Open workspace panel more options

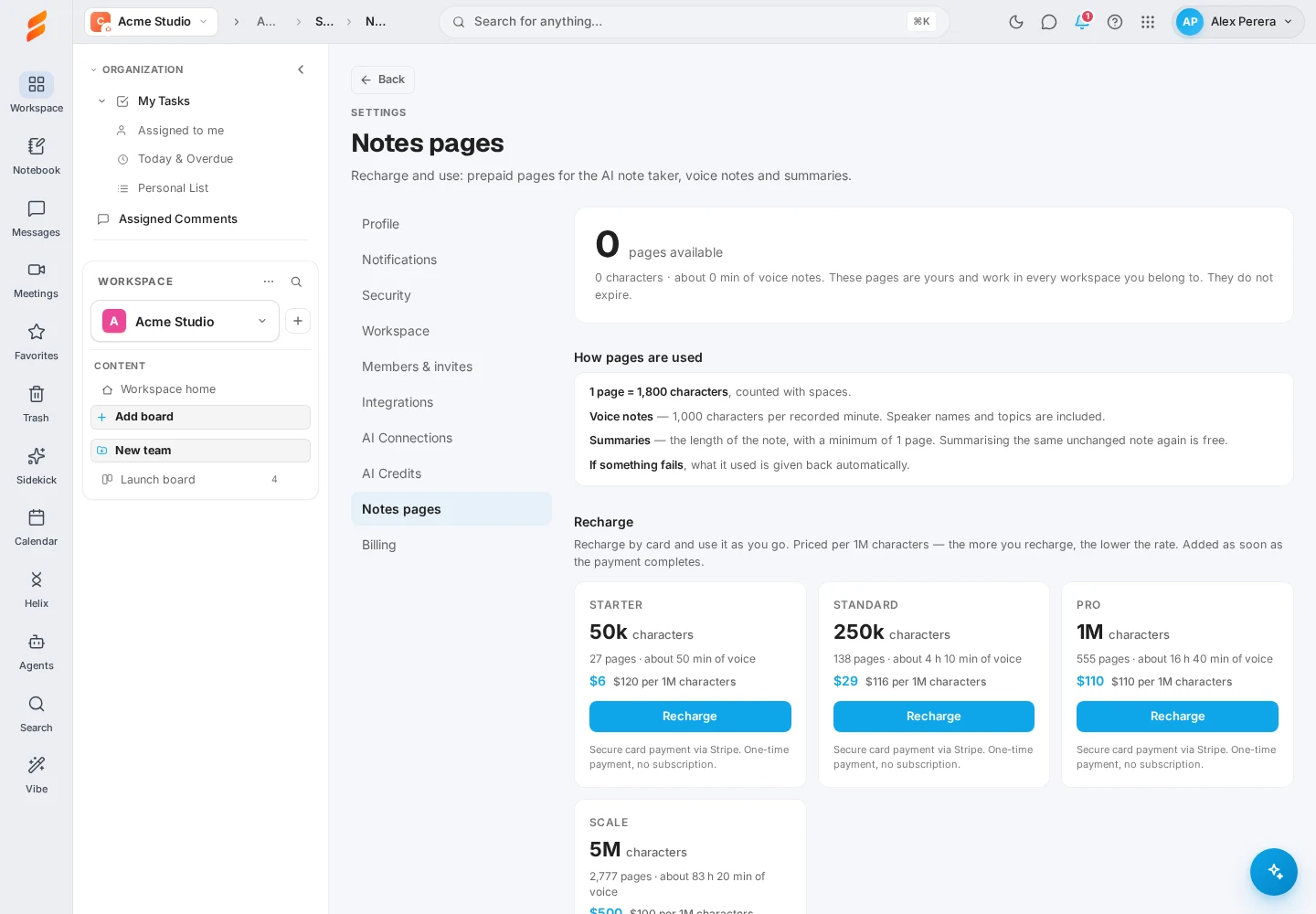[269, 282]
